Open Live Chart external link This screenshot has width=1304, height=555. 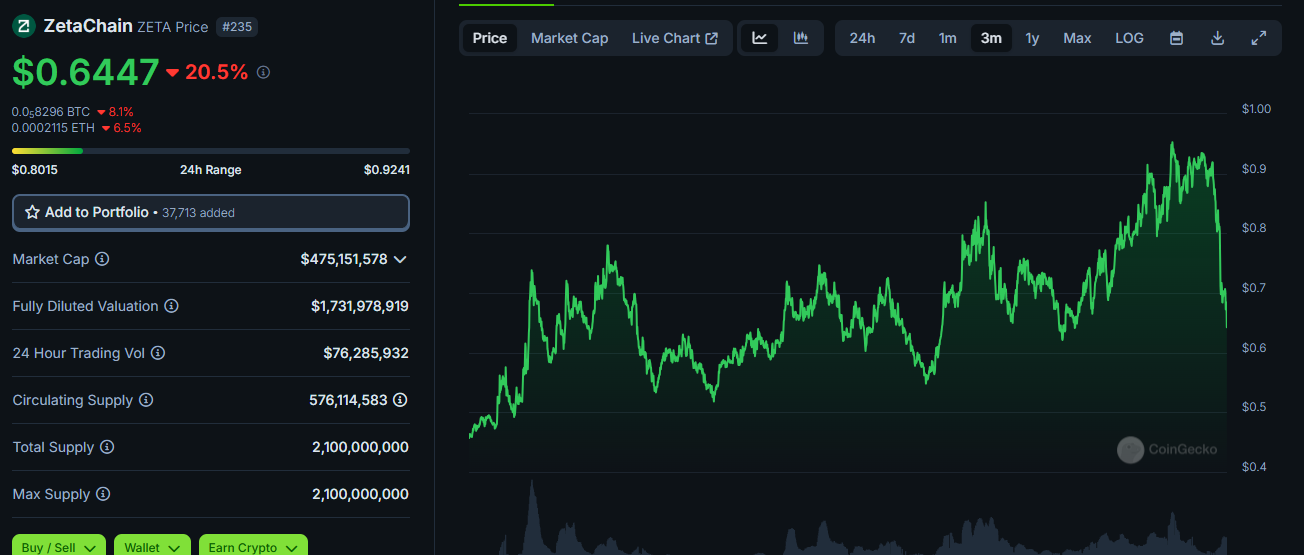pyautogui.click(x=675, y=38)
